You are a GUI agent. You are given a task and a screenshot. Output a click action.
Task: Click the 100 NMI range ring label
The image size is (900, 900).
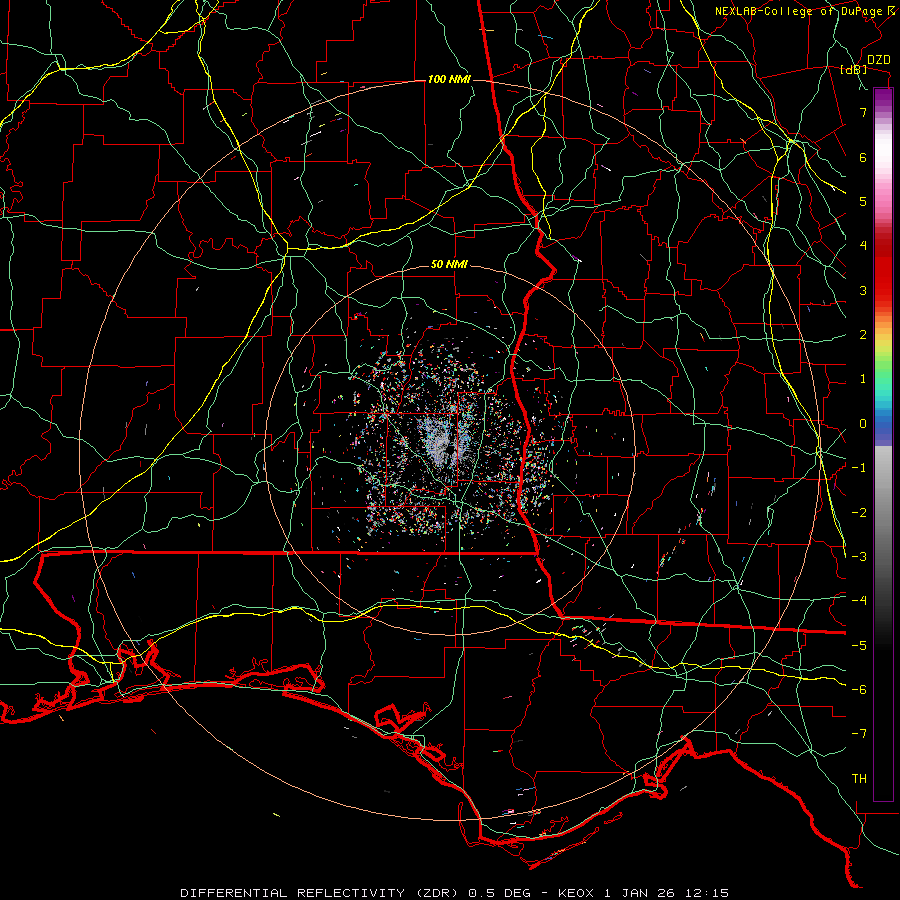pyautogui.click(x=449, y=79)
